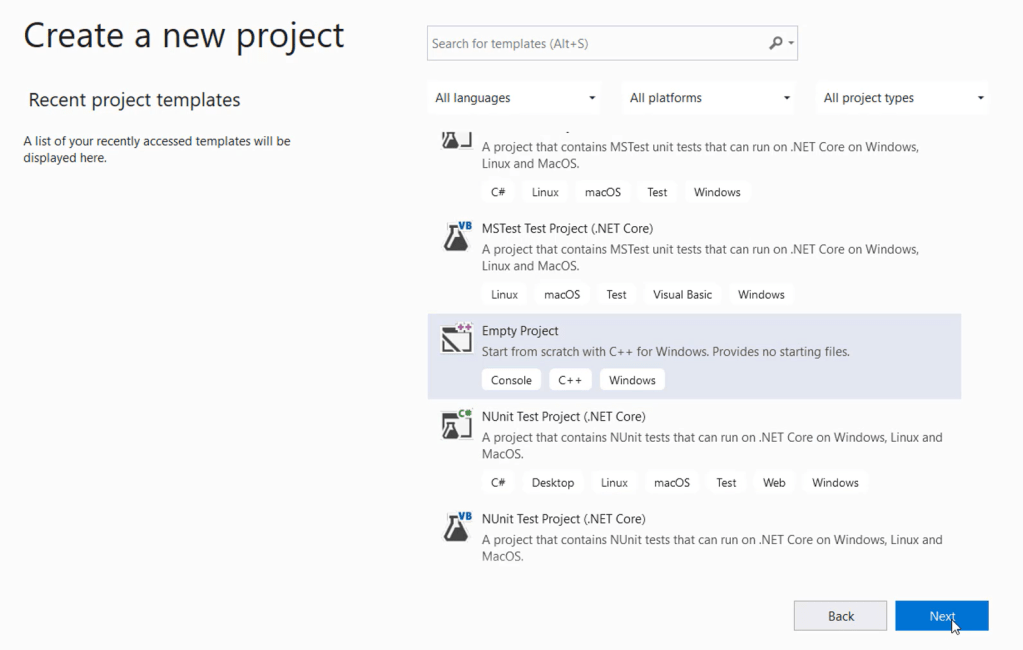This screenshot has width=1023, height=650.
Task: Click the Windows tag on NUnit C# project
Action: (x=835, y=482)
